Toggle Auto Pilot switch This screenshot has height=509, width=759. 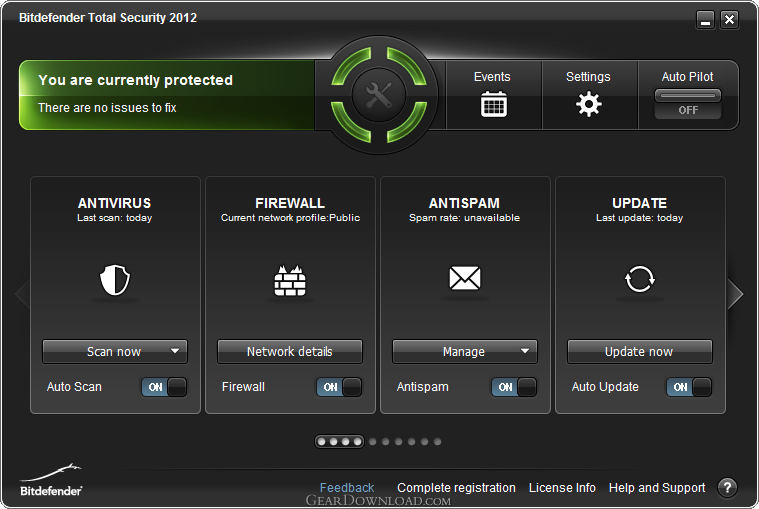pyautogui.click(x=688, y=104)
